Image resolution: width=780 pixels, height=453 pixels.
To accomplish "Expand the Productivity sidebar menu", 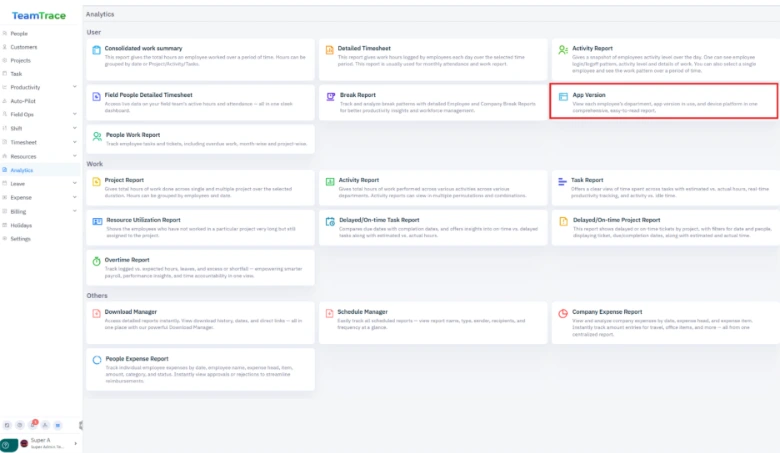I will [x=75, y=87].
